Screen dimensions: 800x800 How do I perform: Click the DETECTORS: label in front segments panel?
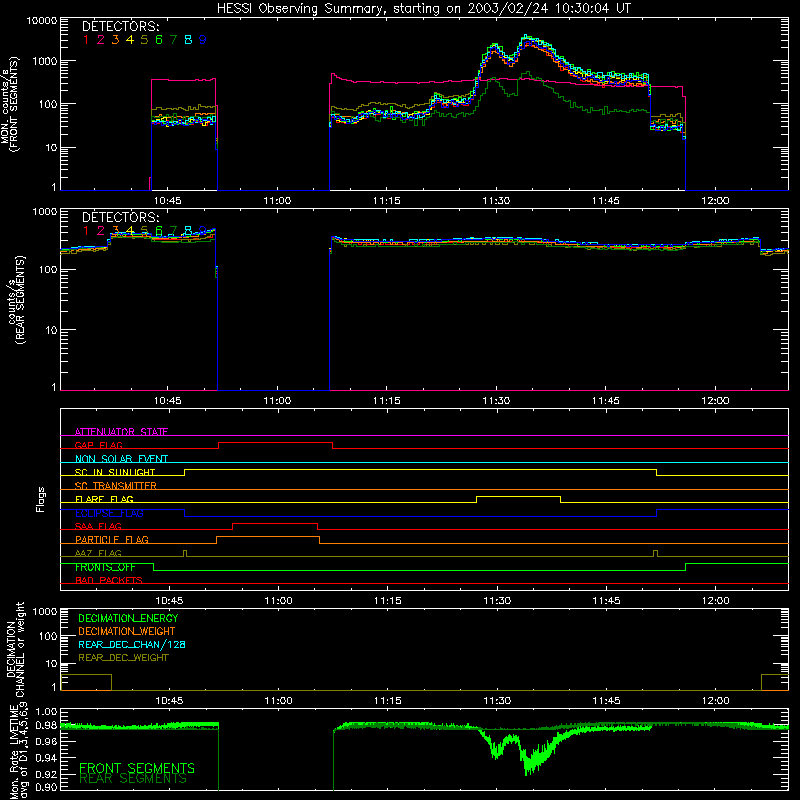(121, 26)
